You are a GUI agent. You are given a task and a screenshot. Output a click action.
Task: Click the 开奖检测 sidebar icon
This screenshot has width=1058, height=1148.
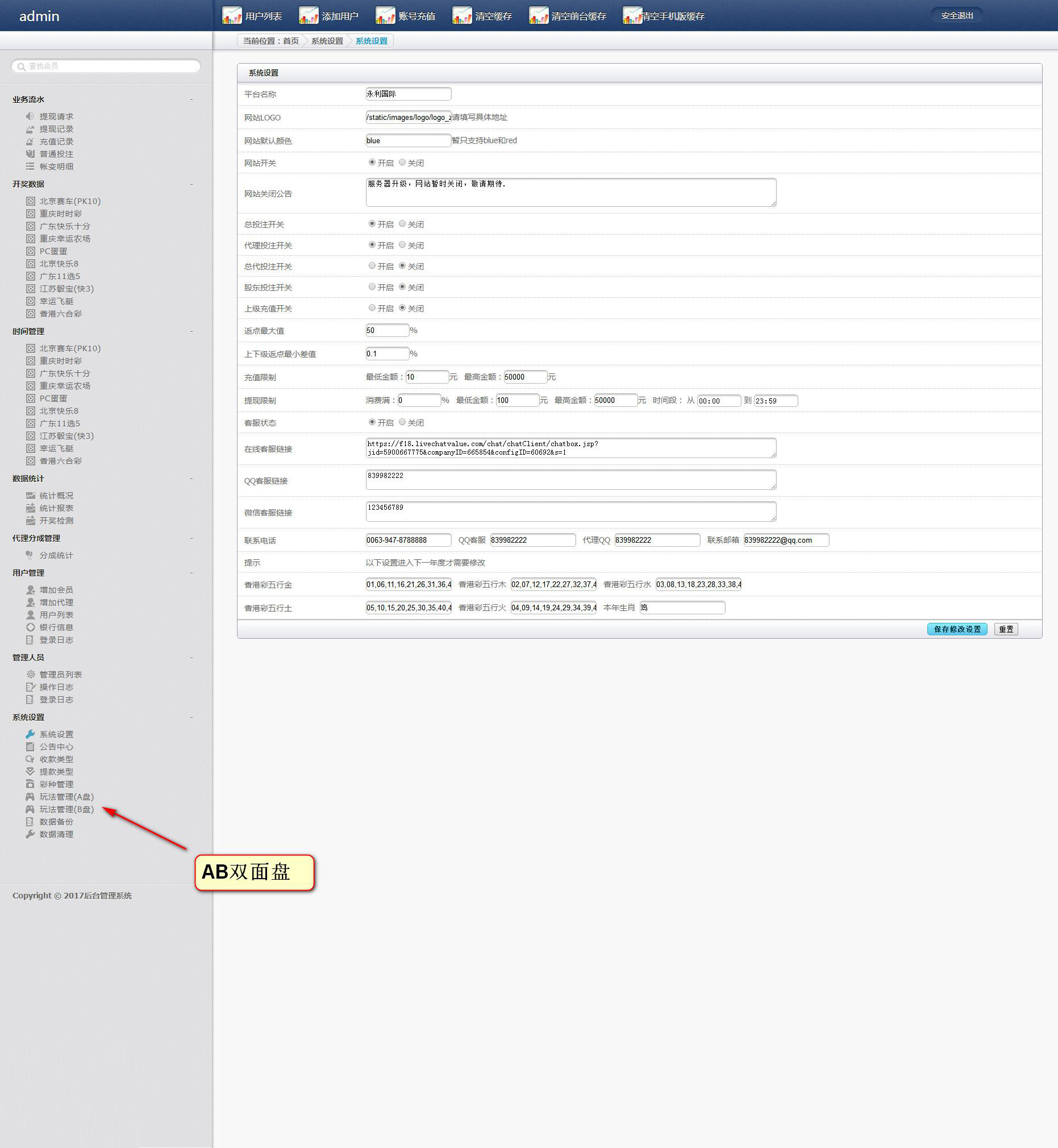(x=30, y=521)
